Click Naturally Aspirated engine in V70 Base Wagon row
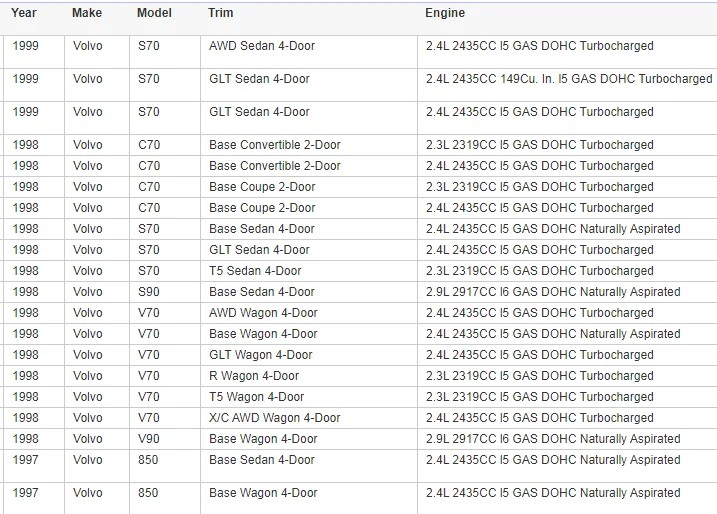The width and height of the screenshot is (717, 514). click(x=553, y=334)
